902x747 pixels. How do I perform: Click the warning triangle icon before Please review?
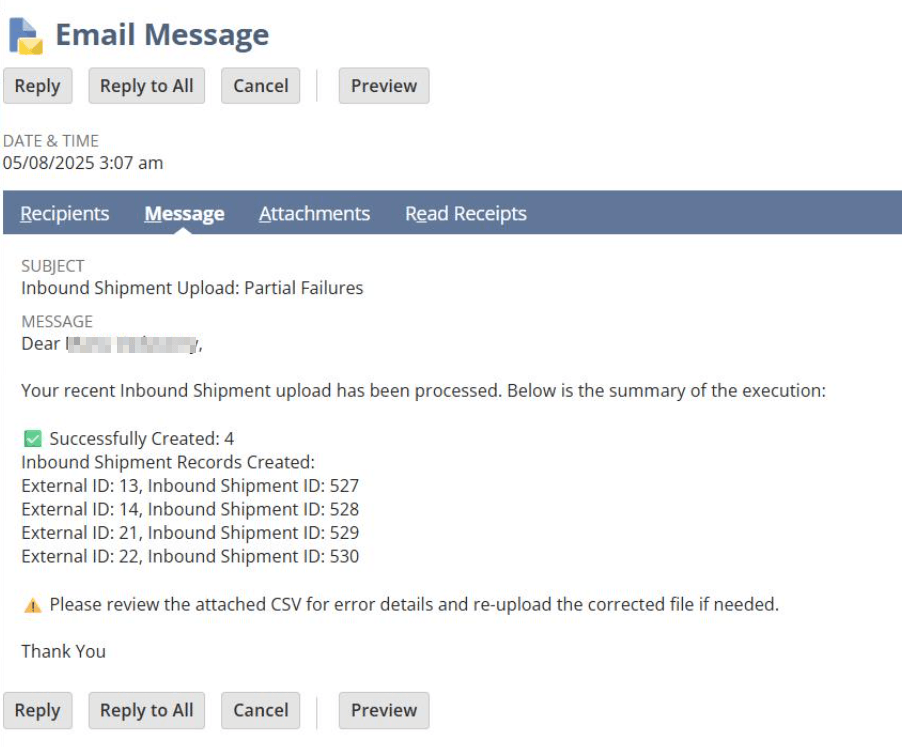click(x=32, y=605)
